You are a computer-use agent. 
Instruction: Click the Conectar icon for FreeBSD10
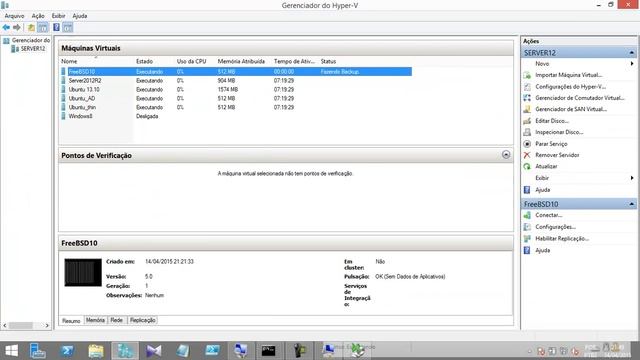[x=527, y=215]
